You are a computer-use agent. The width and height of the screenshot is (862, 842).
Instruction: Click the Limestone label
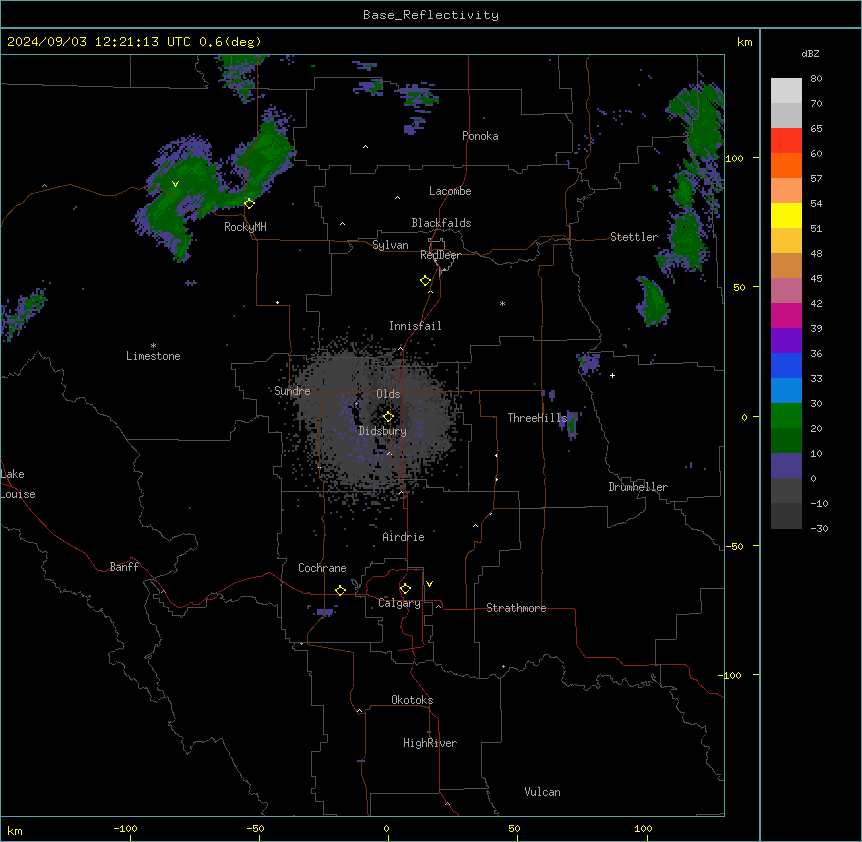153,356
